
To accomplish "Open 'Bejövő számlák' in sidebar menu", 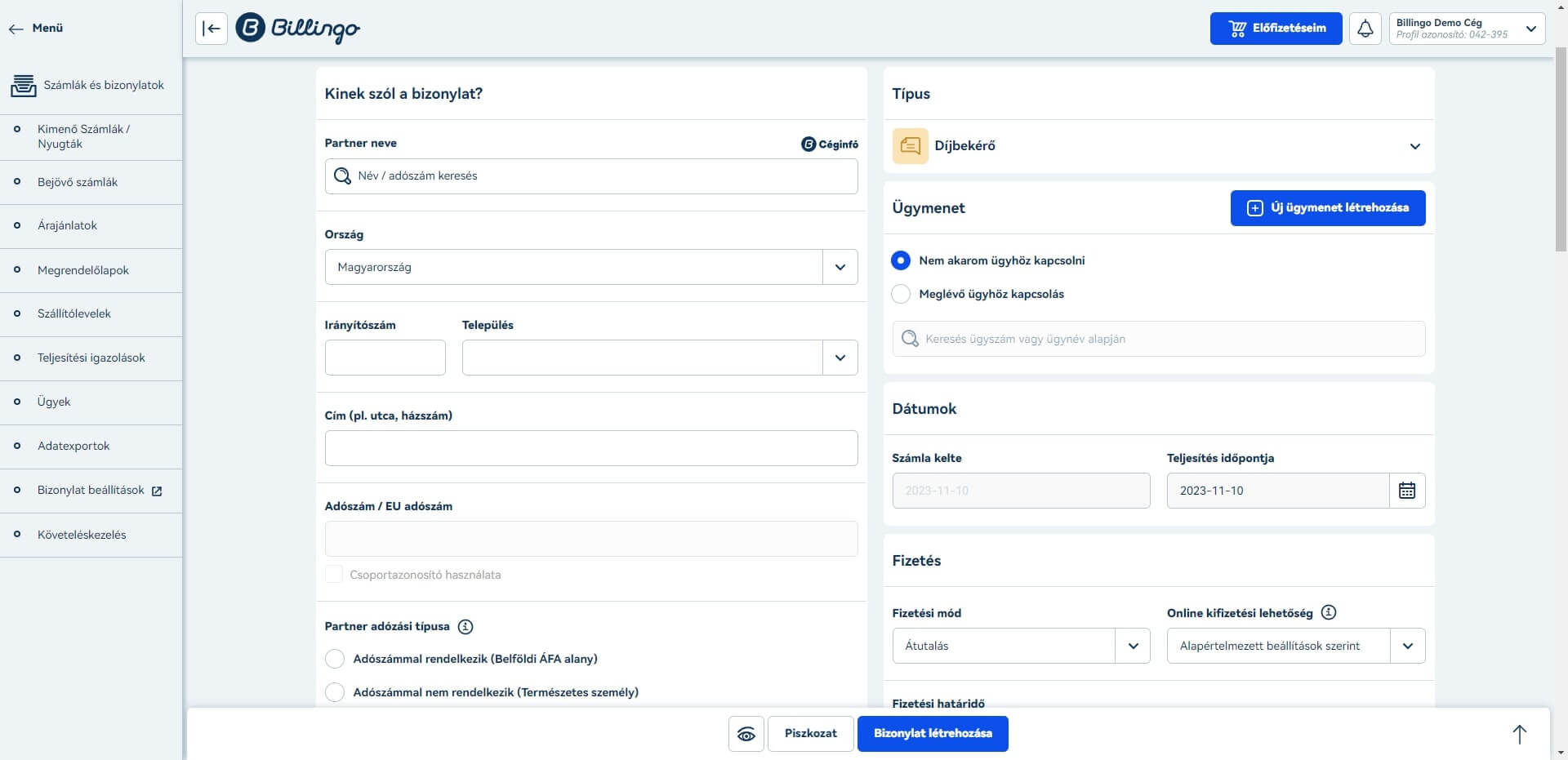I will (x=78, y=182).
